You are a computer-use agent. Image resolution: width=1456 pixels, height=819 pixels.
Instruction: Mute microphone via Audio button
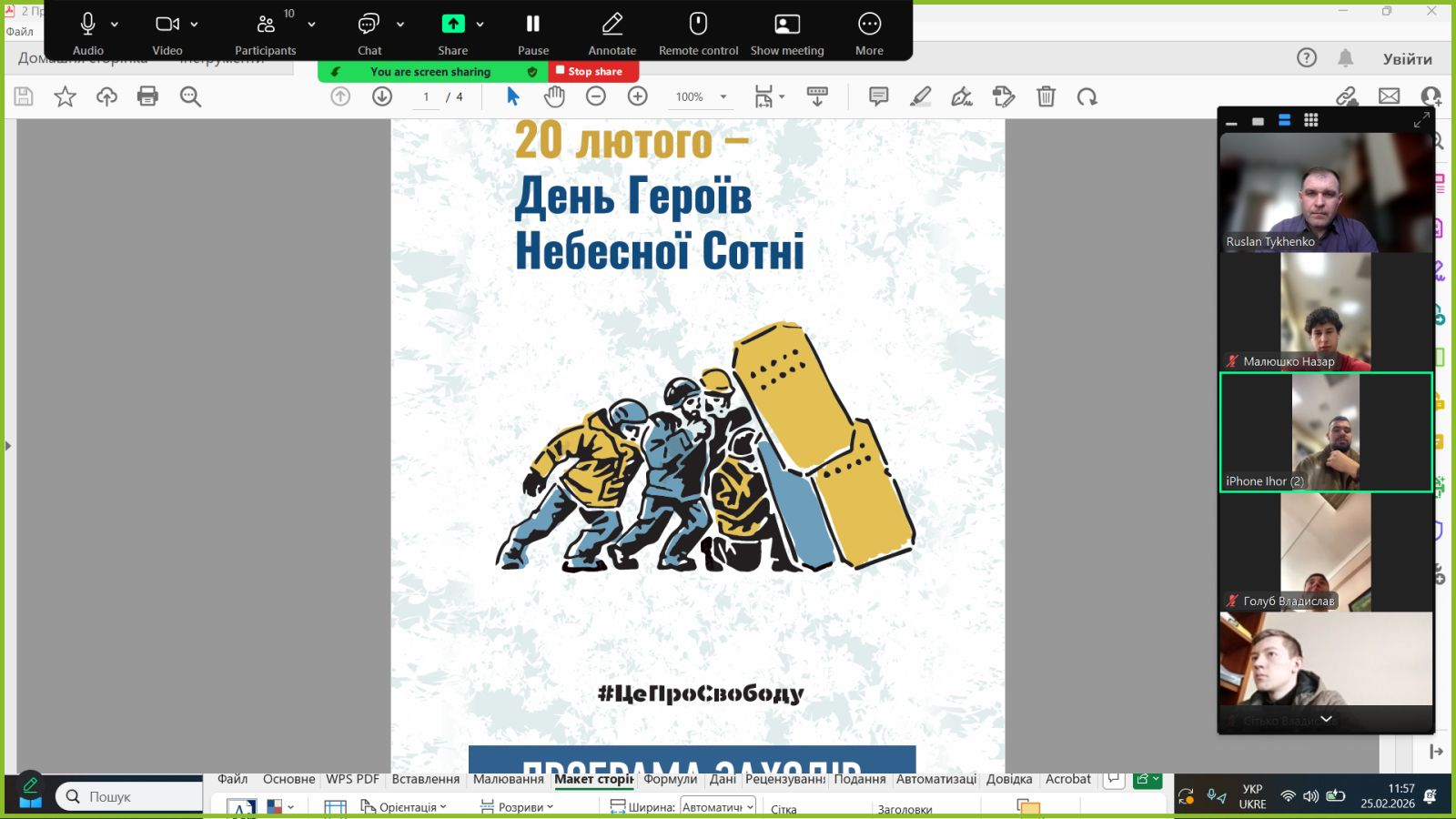point(87,33)
